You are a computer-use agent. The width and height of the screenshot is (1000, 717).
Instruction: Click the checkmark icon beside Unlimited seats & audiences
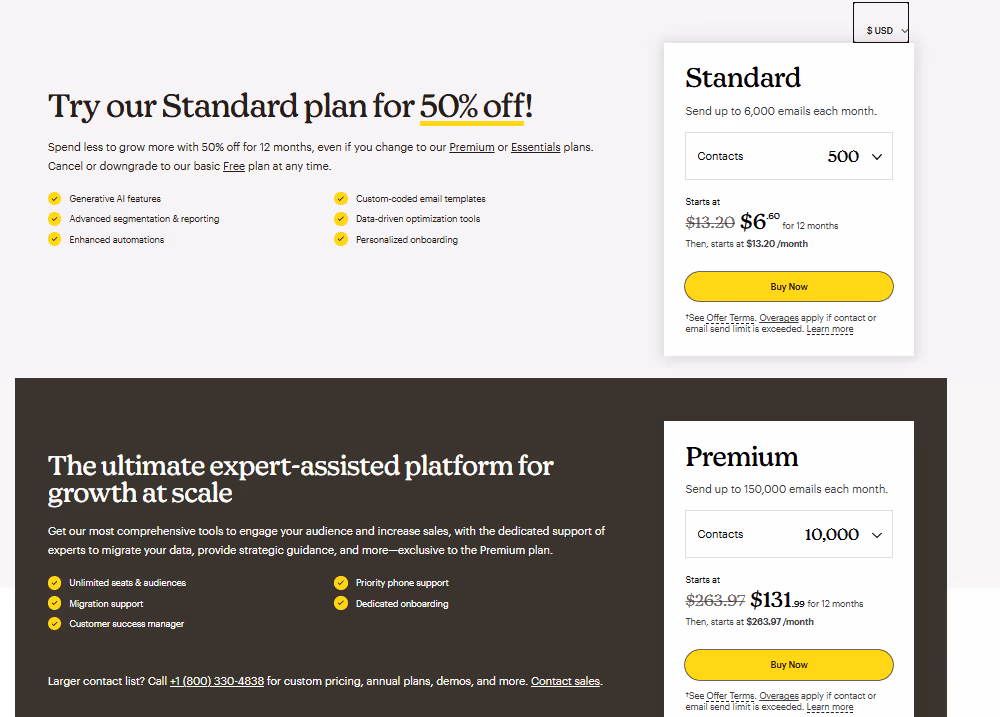pos(54,582)
